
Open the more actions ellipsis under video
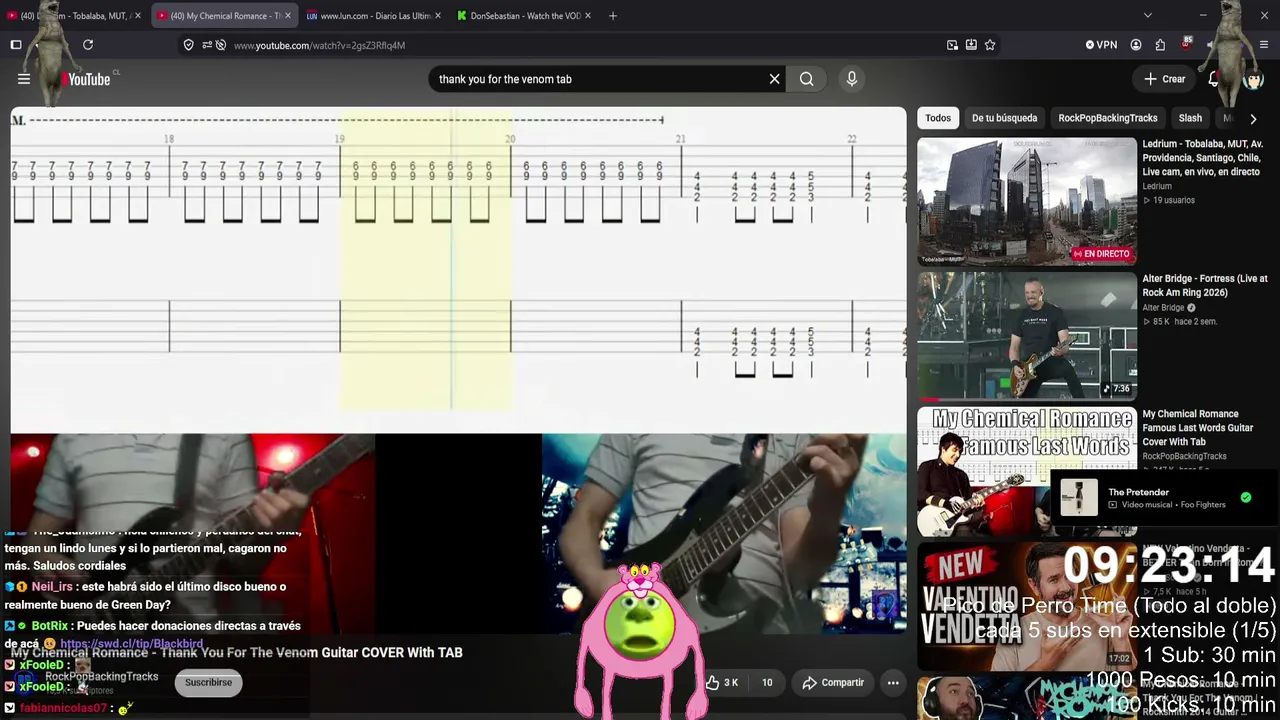[x=893, y=683]
